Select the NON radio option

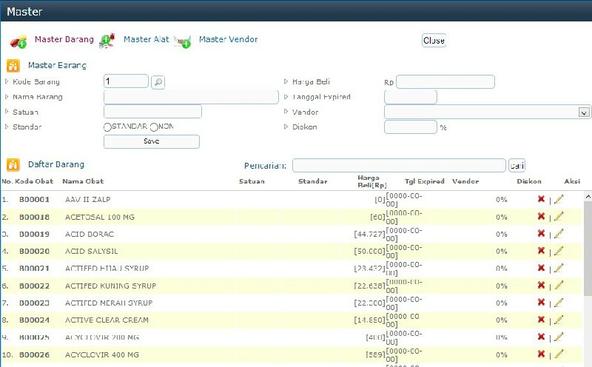154,127
